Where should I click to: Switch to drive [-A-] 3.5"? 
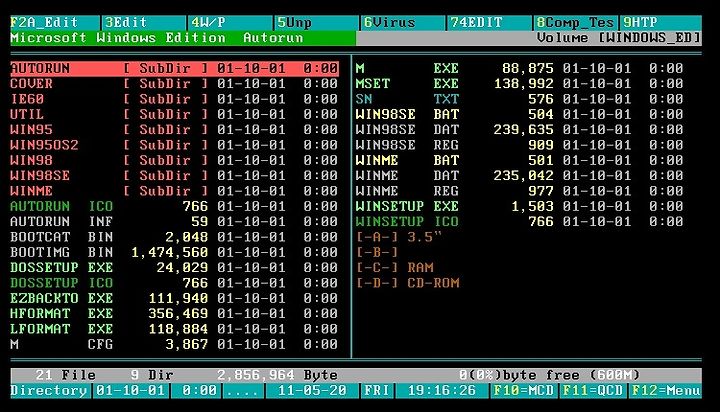399,237
